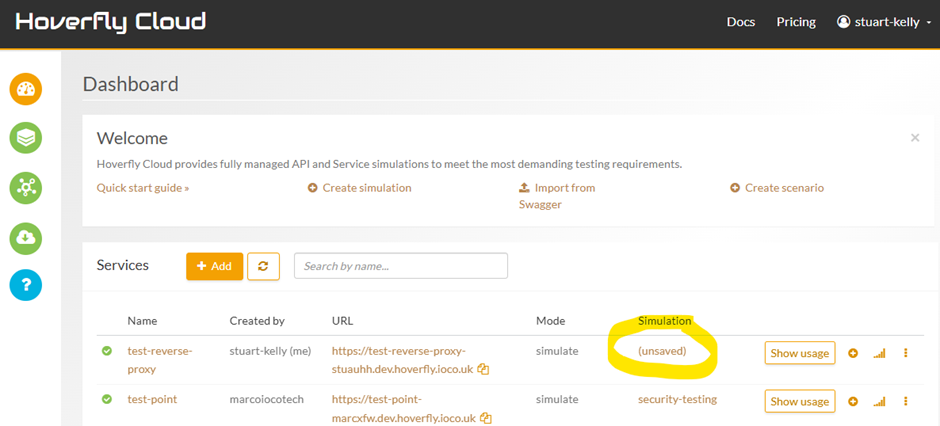Image resolution: width=940 pixels, height=426 pixels.
Task: Copy the test-point service URL
Action: [486, 418]
